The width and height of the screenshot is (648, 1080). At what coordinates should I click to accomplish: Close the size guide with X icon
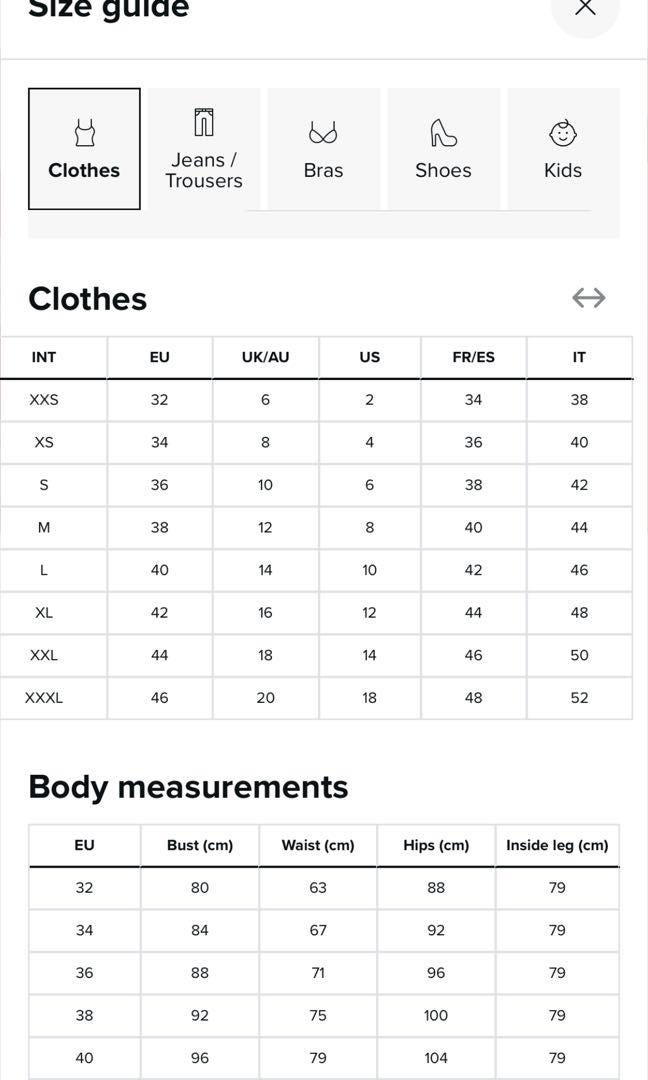pos(585,8)
